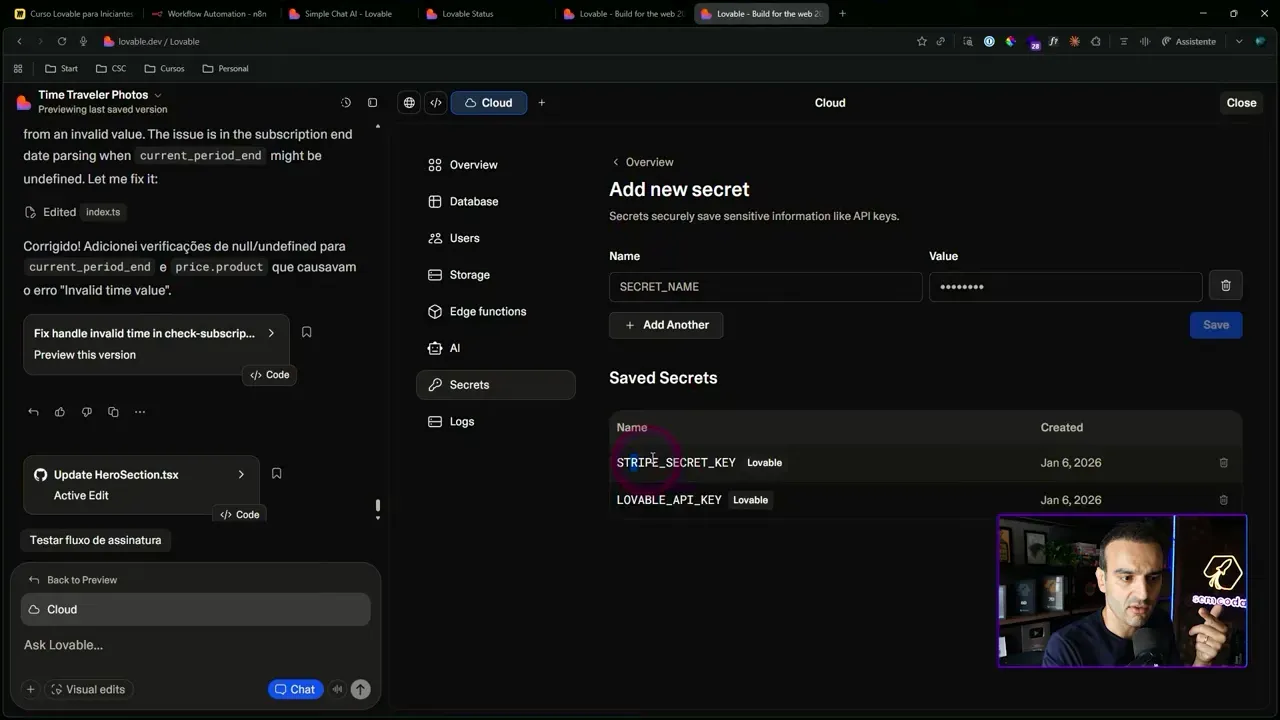Viewport: 1280px width, 720px height.
Task: Delete the STRIPE_SECRET_KEY secret via trash icon
Action: (1223, 462)
